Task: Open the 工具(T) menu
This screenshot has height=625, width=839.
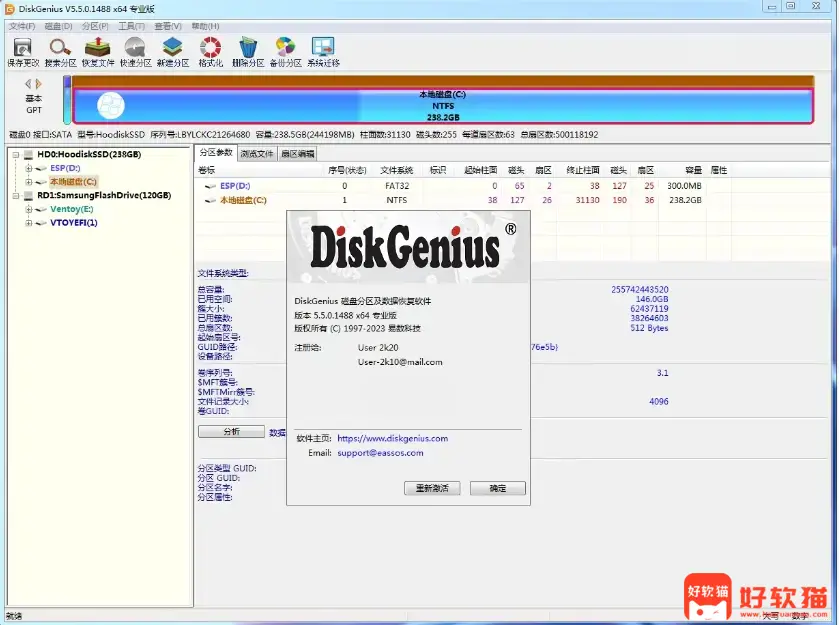Action: 132,26
